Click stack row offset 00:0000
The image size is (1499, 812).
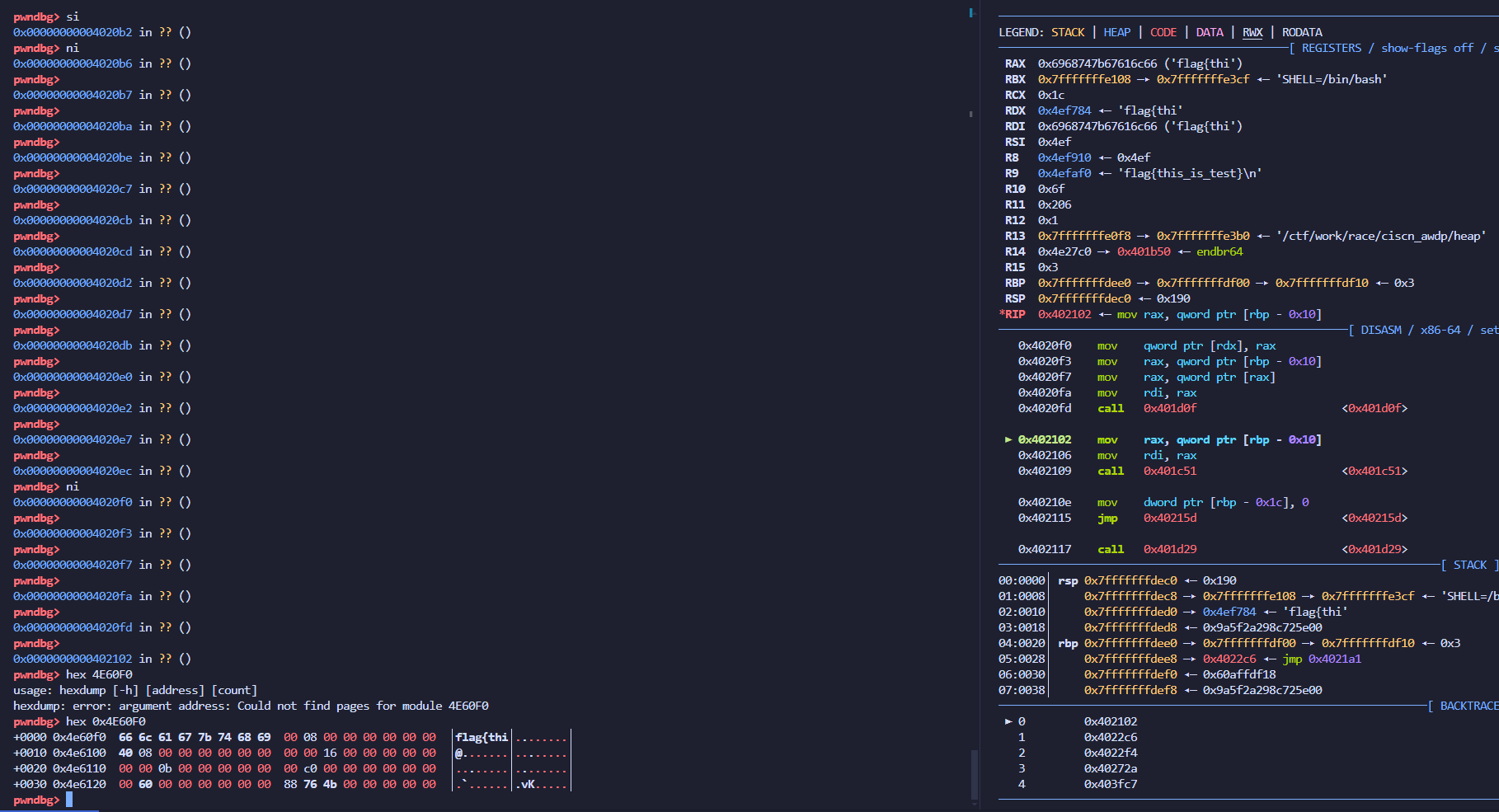[x=1022, y=580]
